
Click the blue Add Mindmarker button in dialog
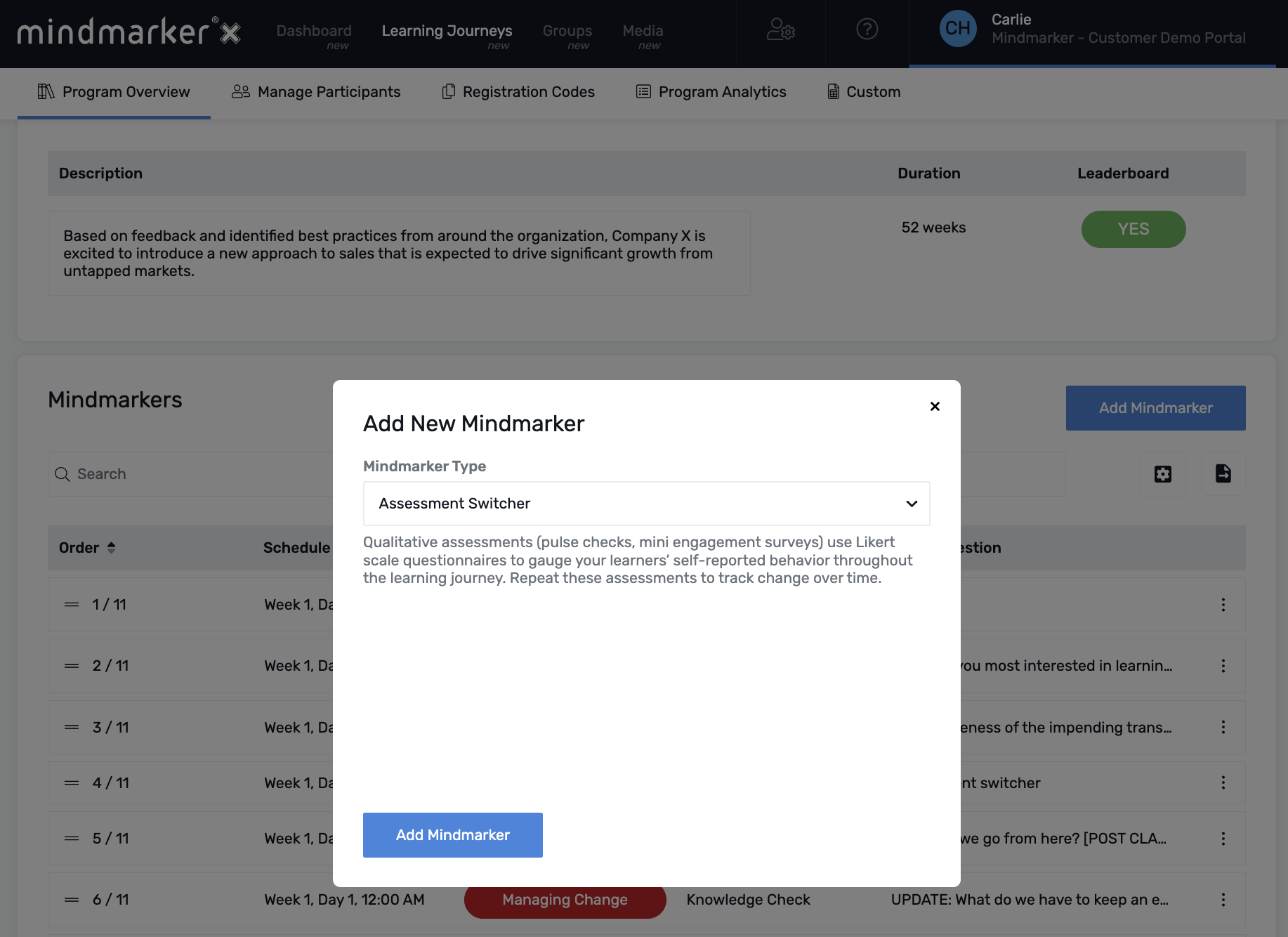(453, 835)
